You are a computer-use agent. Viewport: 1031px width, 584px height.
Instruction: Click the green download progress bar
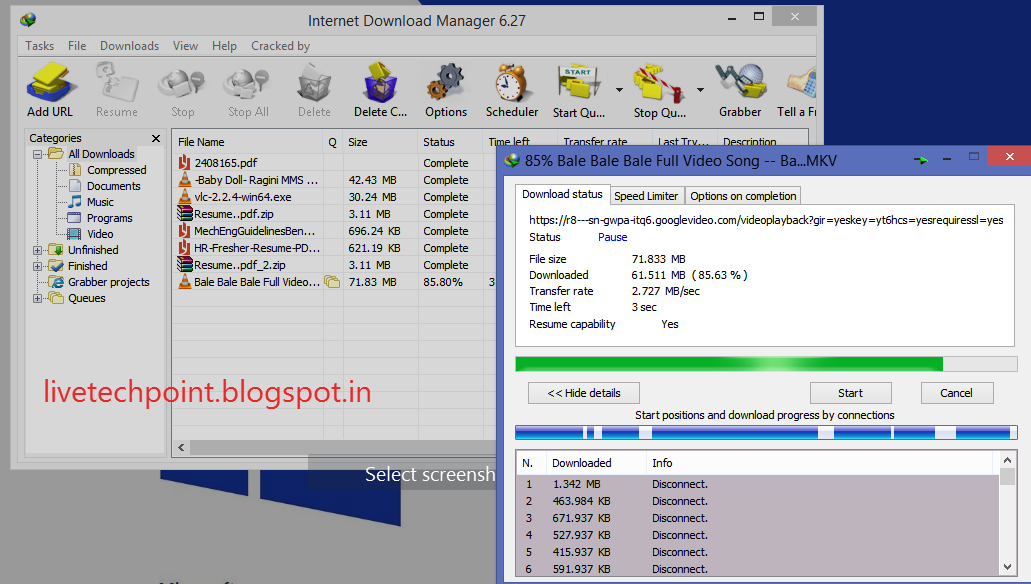coord(766,364)
